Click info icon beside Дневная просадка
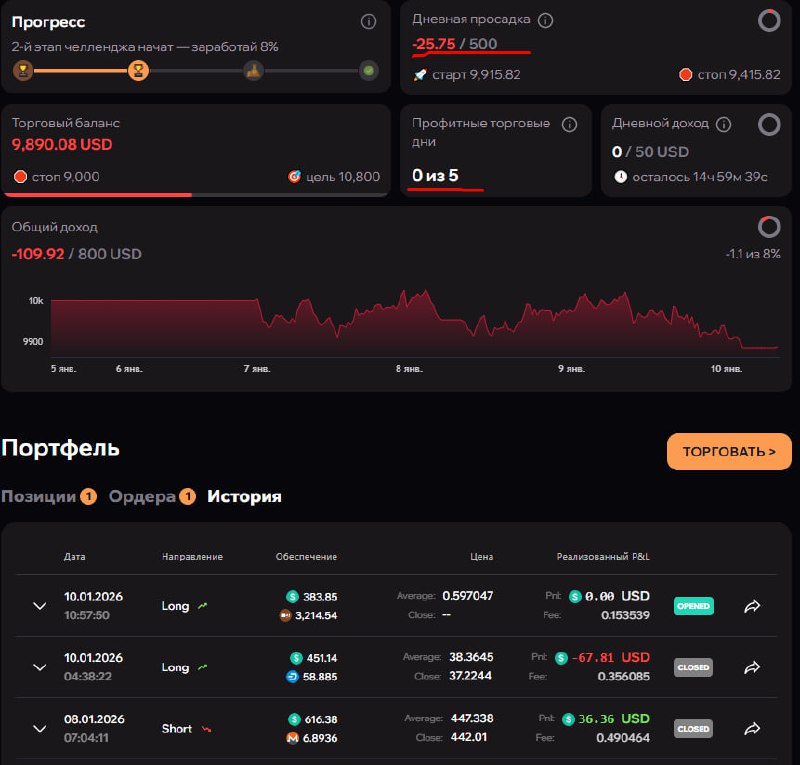800x765 pixels. click(x=545, y=20)
